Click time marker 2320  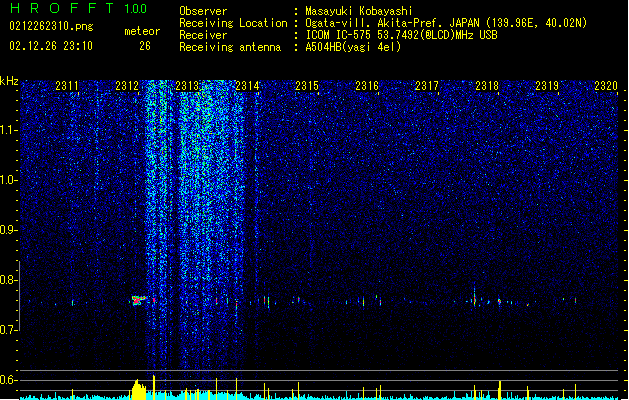[x=606, y=85]
